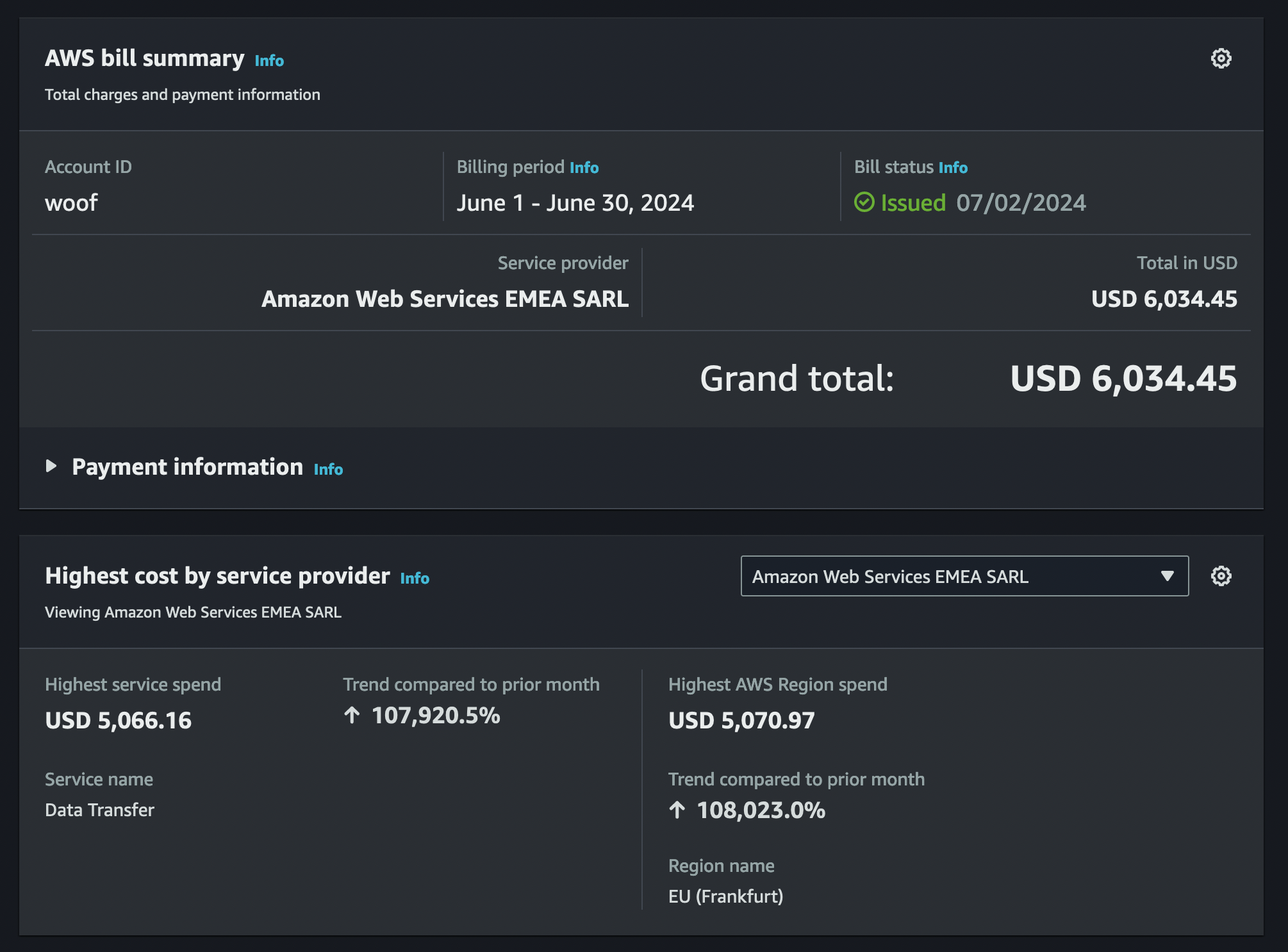
Task: Expand the Payment information section
Action: pyautogui.click(x=51, y=466)
